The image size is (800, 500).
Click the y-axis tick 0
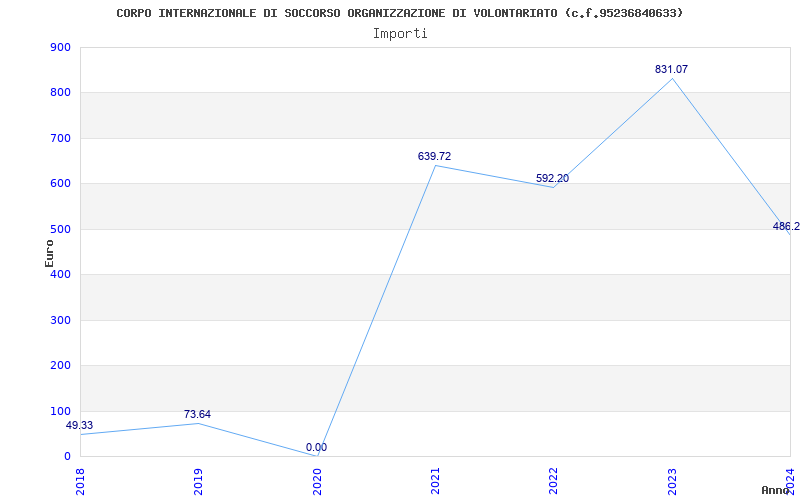67,457
